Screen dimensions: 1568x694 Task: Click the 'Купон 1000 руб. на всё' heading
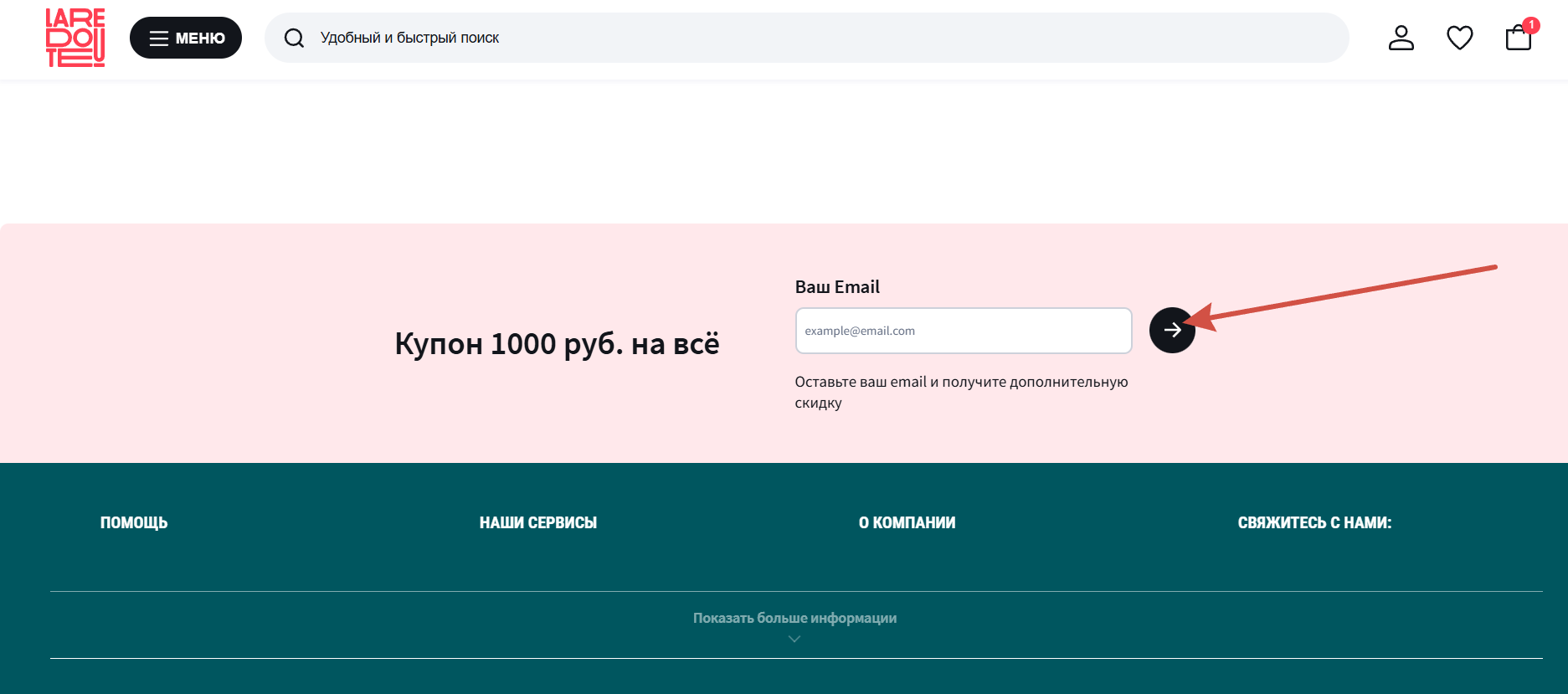point(557,343)
